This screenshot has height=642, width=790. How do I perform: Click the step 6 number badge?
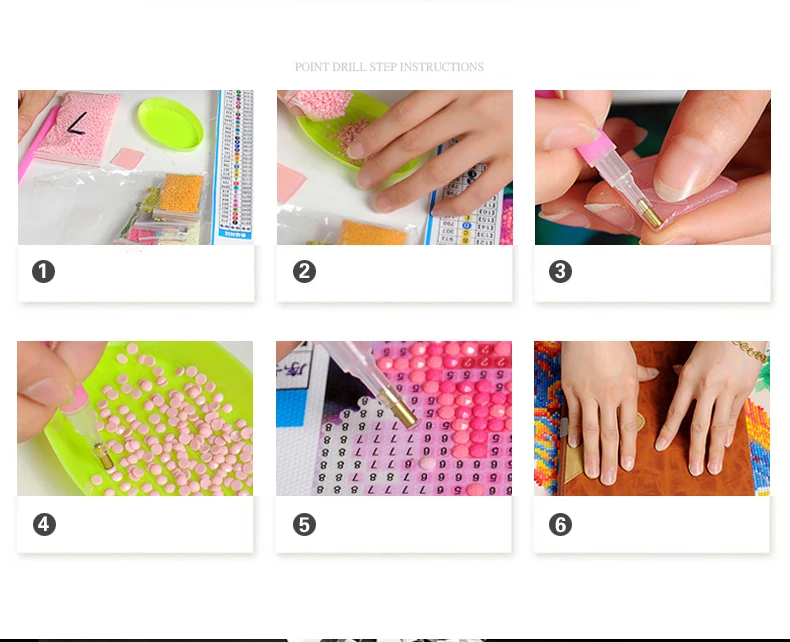tap(560, 525)
